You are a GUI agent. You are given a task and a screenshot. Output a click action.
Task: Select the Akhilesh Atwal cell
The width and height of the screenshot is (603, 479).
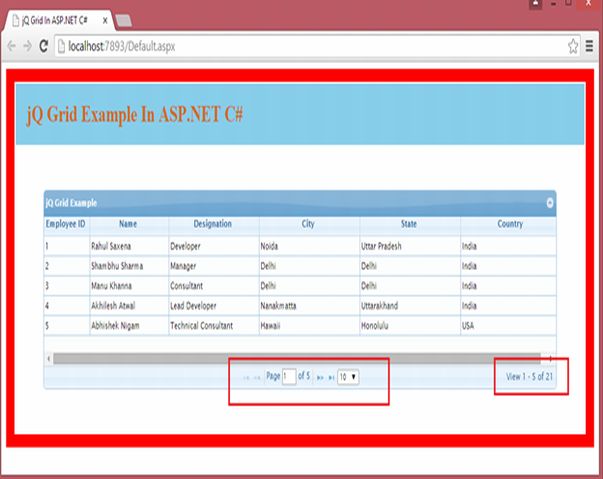click(x=129, y=306)
